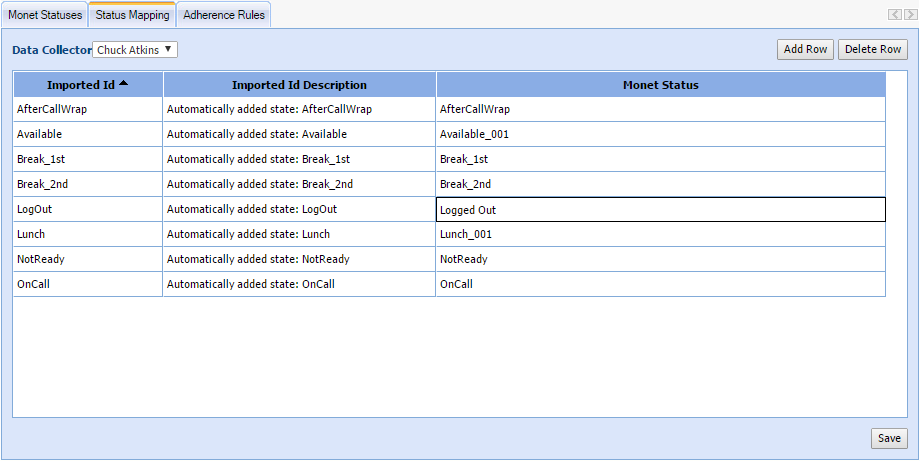Select the Available_001 Monet Status cell

coord(660,134)
